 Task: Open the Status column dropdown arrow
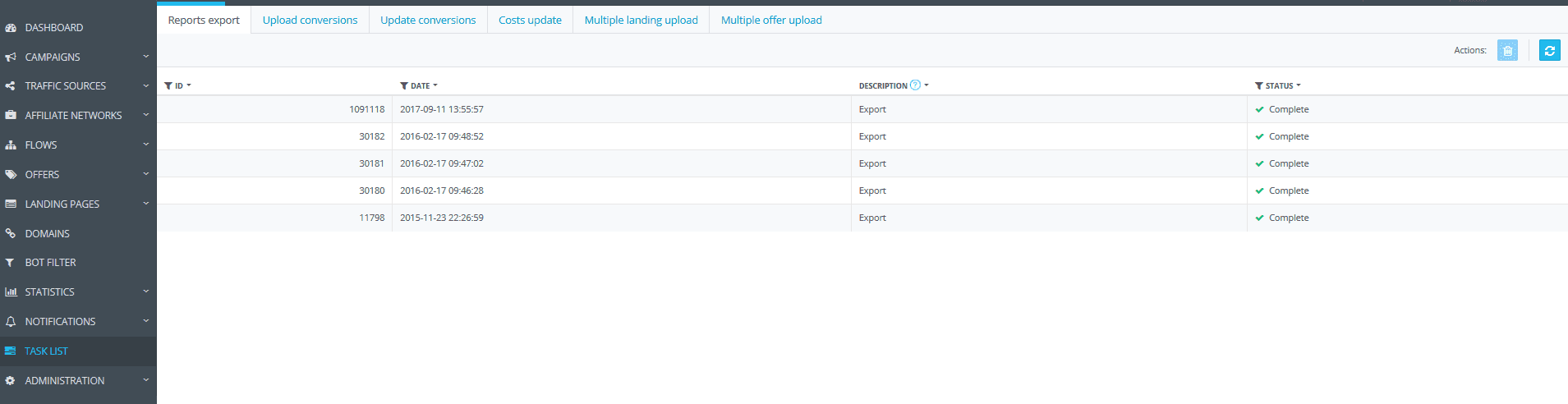tap(1299, 85)
